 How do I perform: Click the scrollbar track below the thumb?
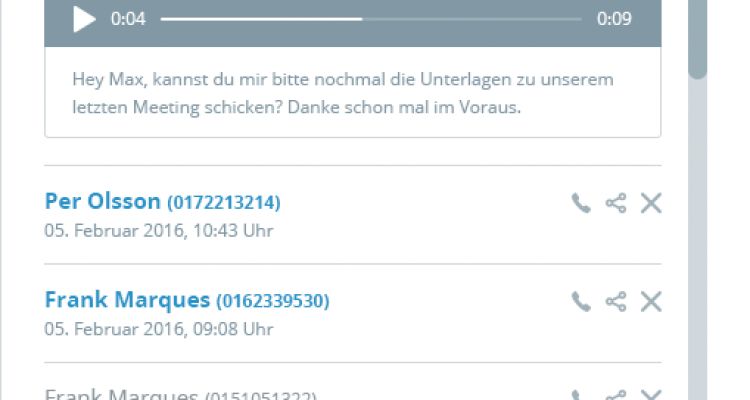coord(697,239)
